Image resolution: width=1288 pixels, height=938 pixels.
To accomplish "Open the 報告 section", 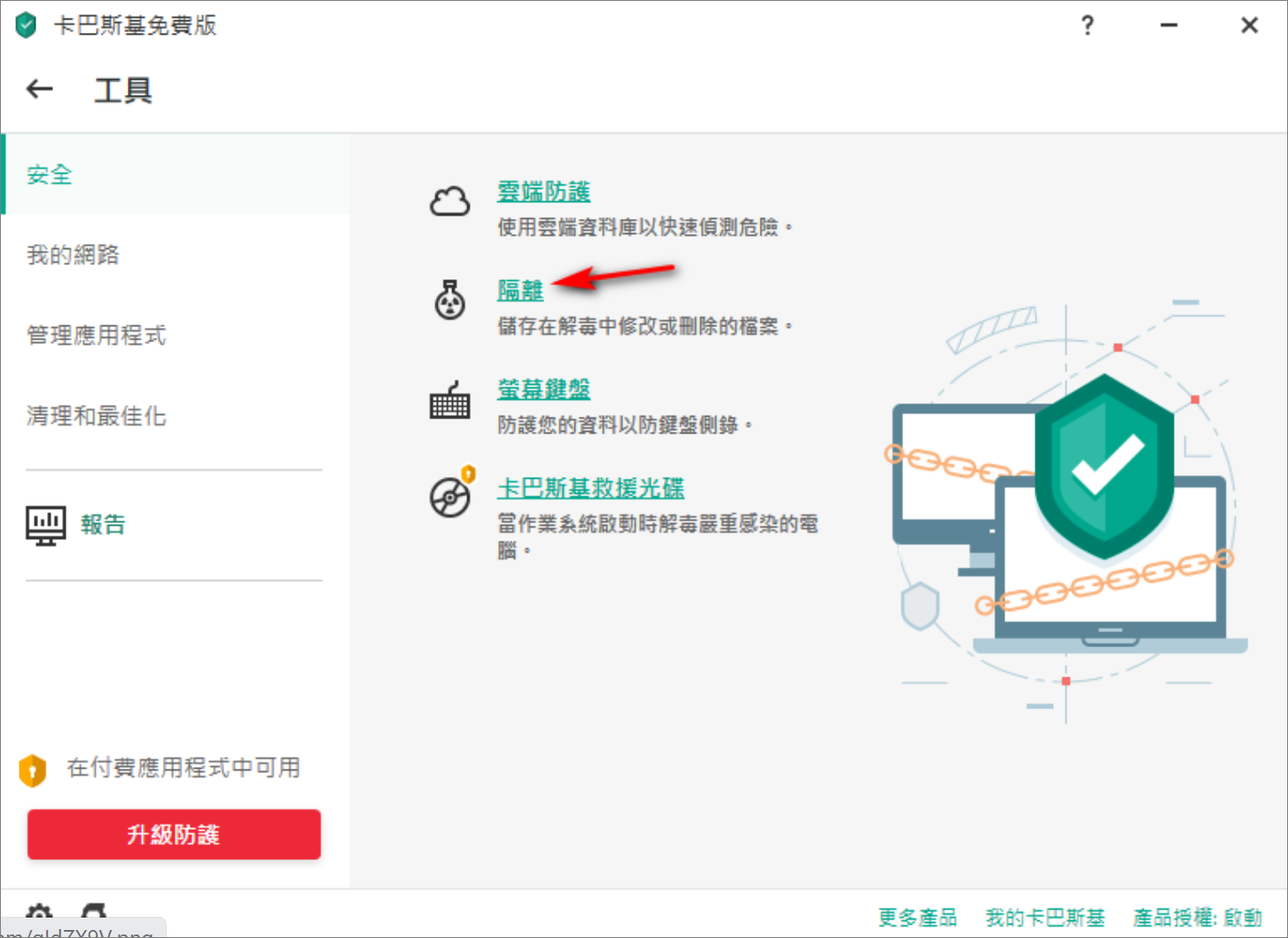I will 103,525.
